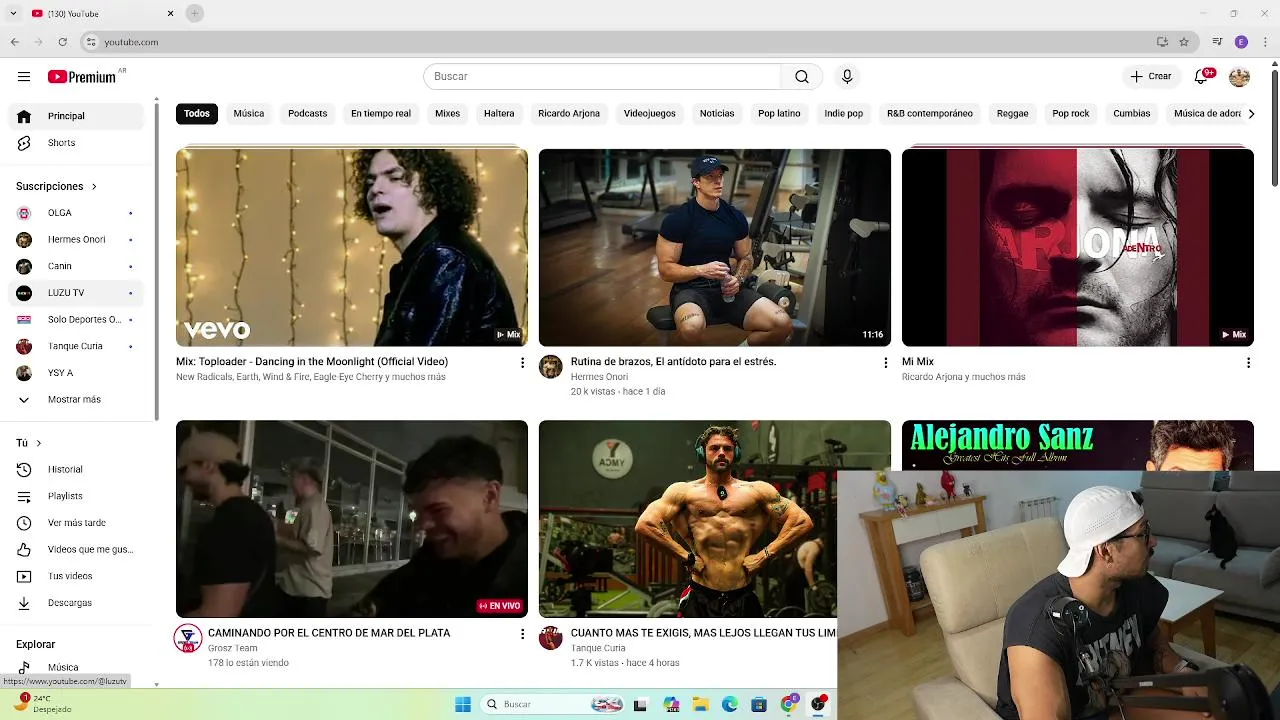Start voice search with microphone
This screenshot has height=720, width=1280.
(x=847, y=77)
